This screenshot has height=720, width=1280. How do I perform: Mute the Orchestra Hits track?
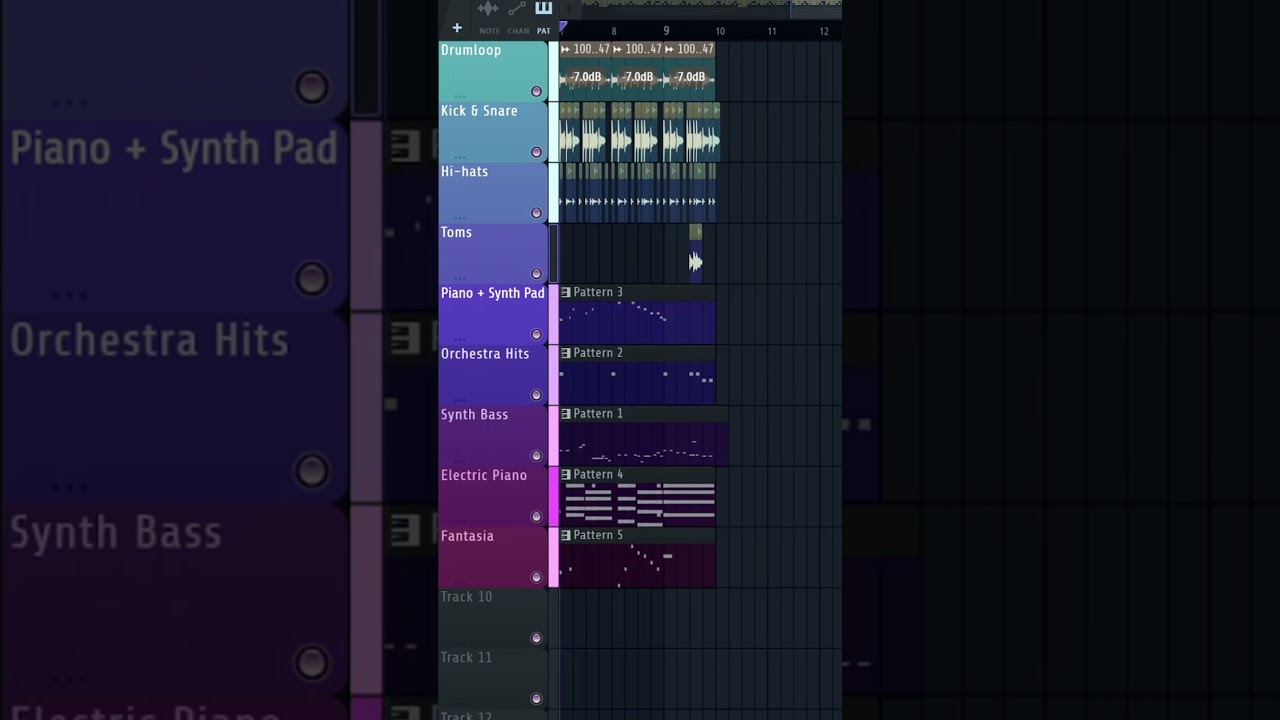point(536,395)
